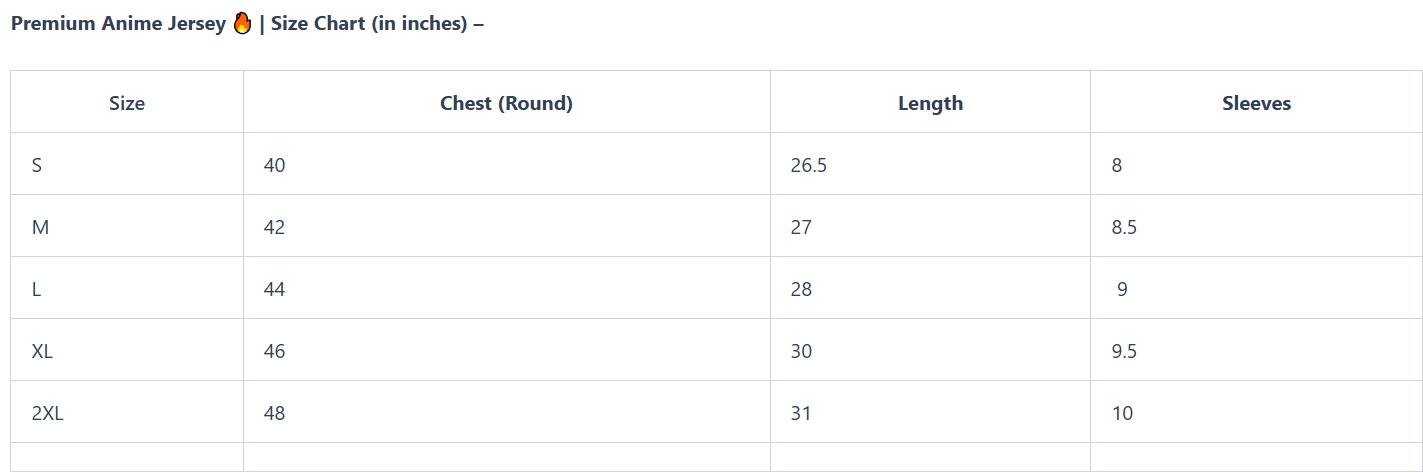The width and height of the screenshot is (1423, 472).
Task: Select the Length column header
Action: point(930,103)
